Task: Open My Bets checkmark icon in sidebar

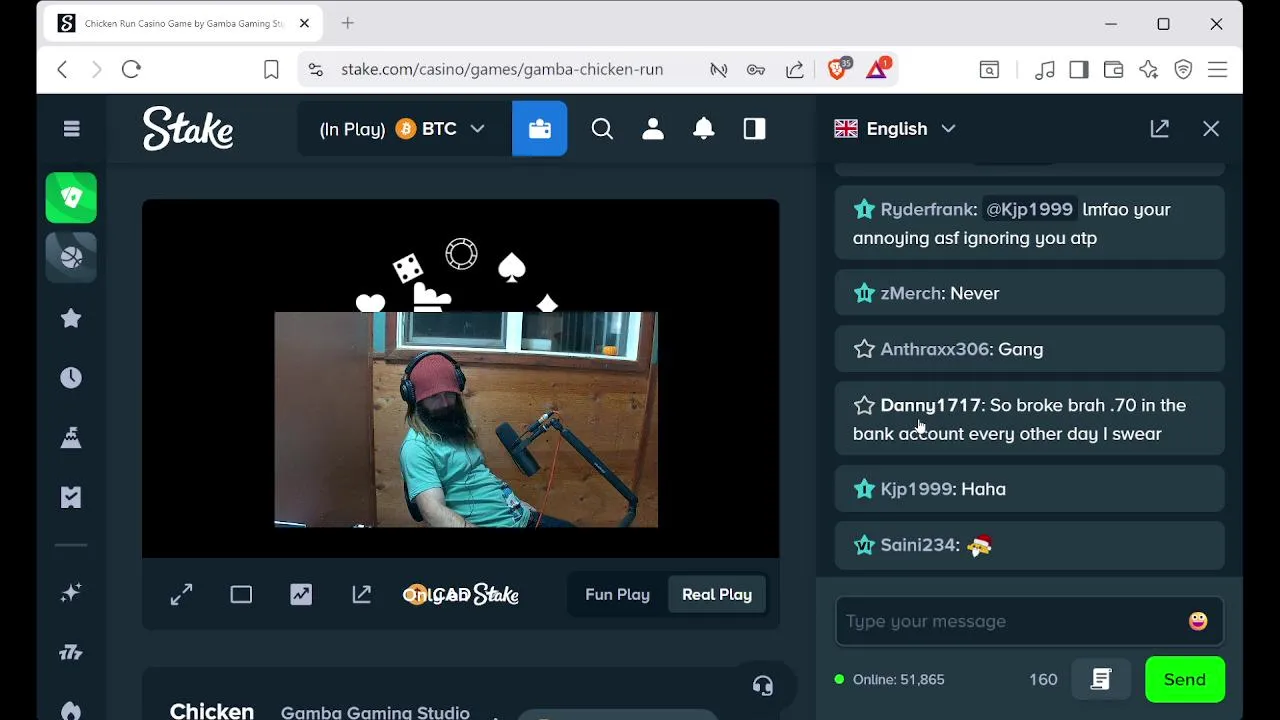Action: (71, 497)
